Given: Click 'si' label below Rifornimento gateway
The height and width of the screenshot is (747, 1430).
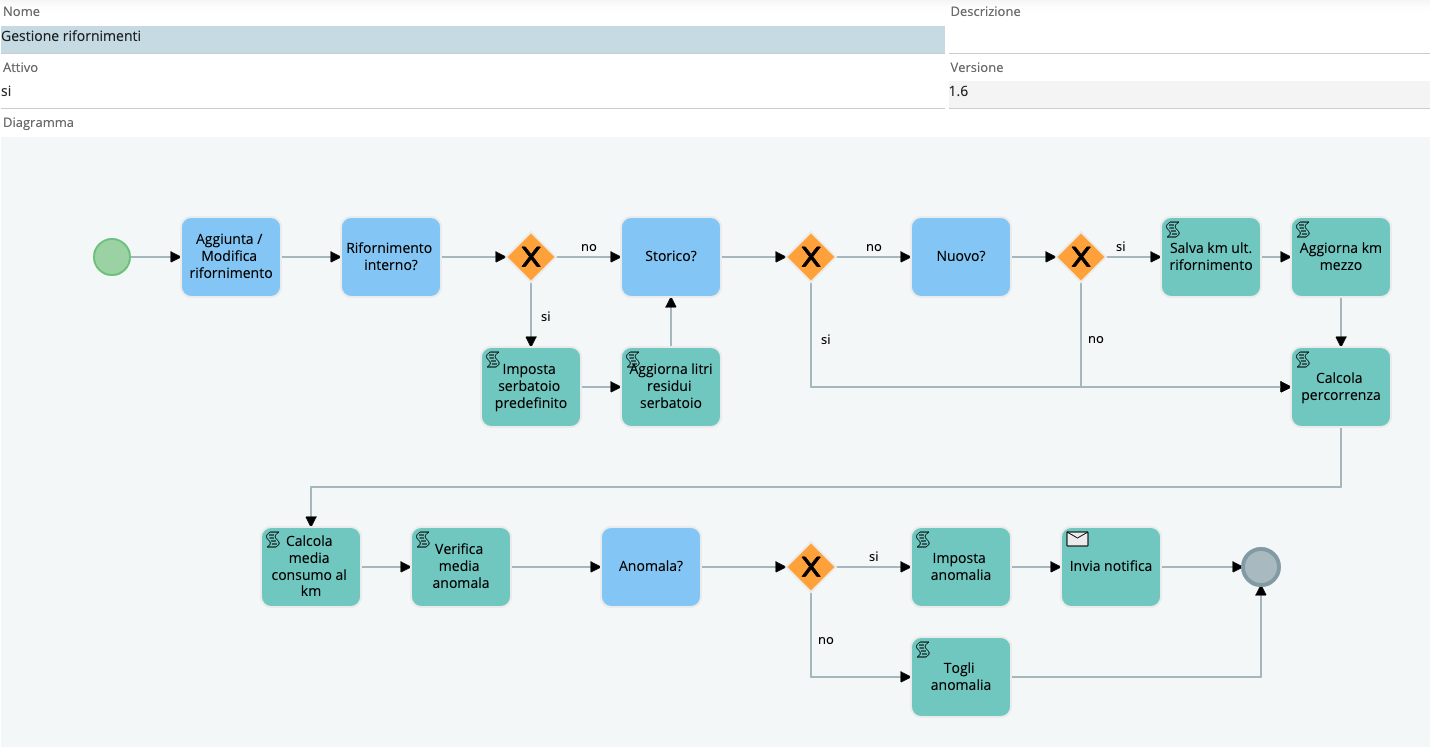Looking at the screenshot, I should pos(546,317).
